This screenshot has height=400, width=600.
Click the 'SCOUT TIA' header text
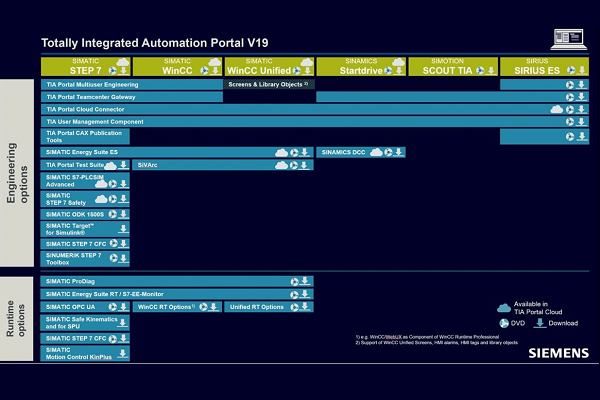point(447,70)
